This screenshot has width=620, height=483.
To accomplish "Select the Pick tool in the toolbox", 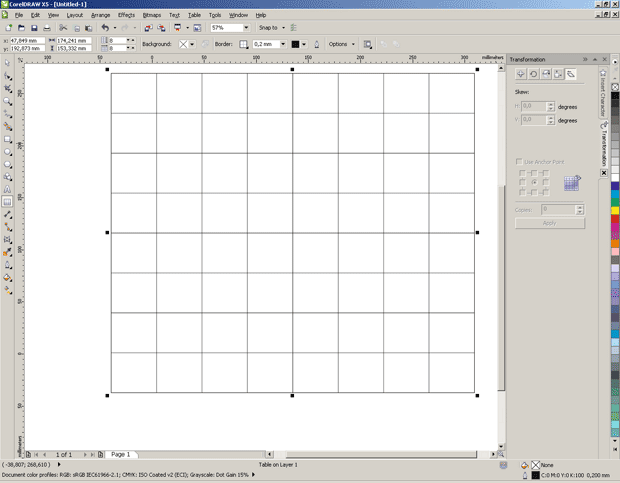I will pyautogui.click(x=7, y=63).
